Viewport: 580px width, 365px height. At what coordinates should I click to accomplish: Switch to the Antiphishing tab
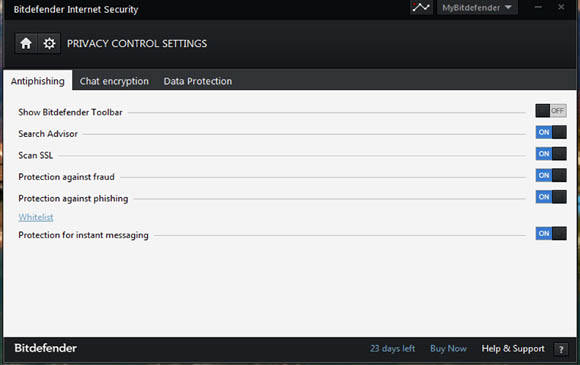tap(38, 81)
